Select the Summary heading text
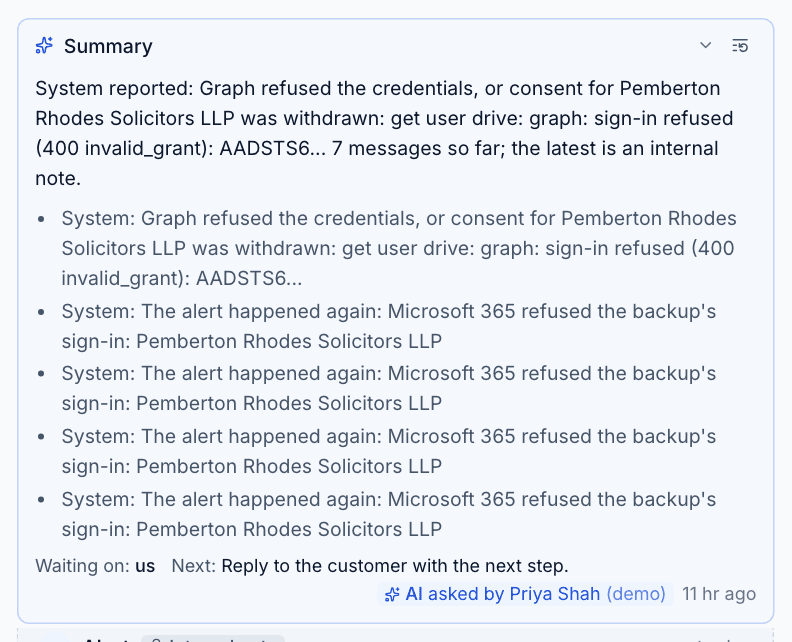The image size is (792, 642). point(108,46)
